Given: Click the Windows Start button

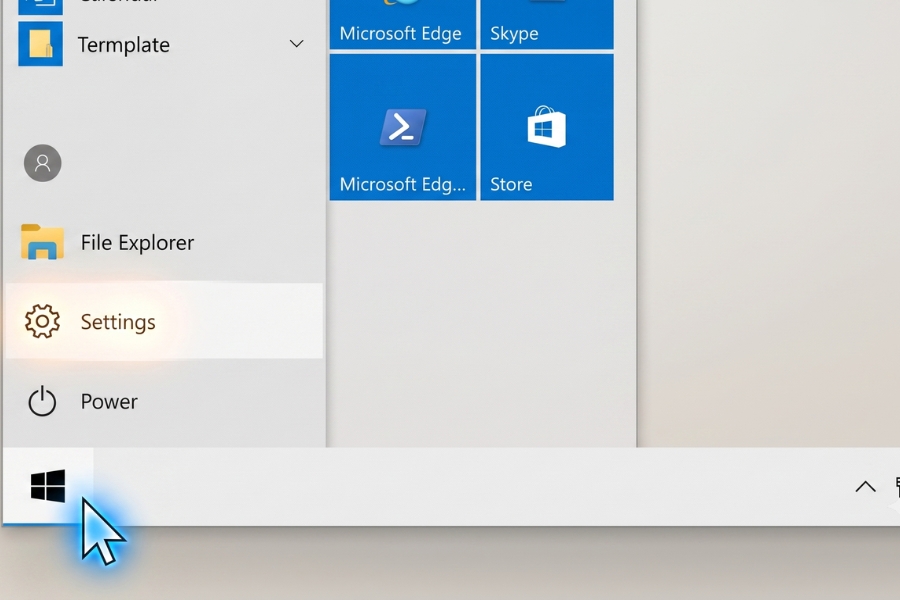Looking at the screenshot, I should 48,486.
